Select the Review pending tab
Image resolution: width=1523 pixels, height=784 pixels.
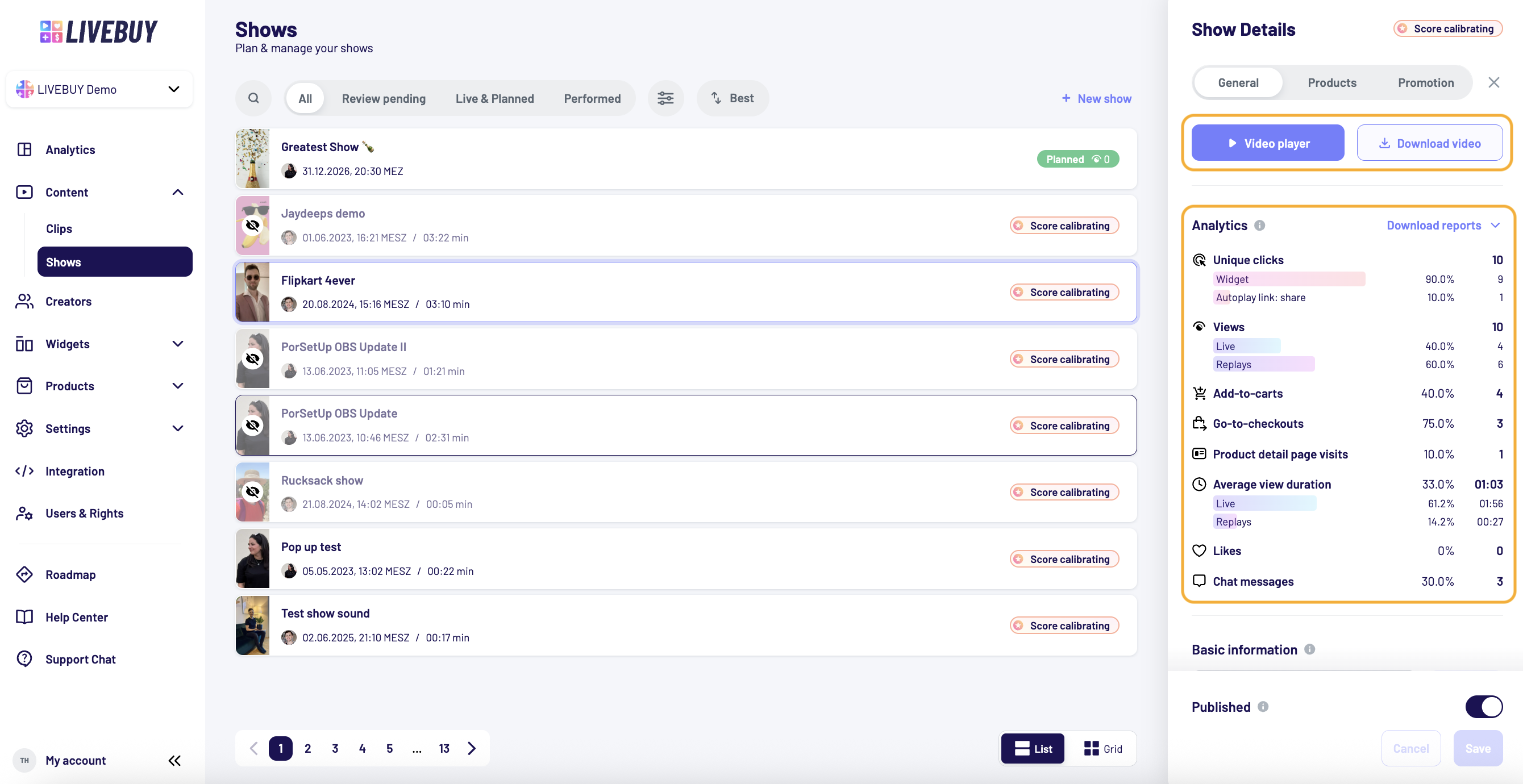click(x=384, y=98)
